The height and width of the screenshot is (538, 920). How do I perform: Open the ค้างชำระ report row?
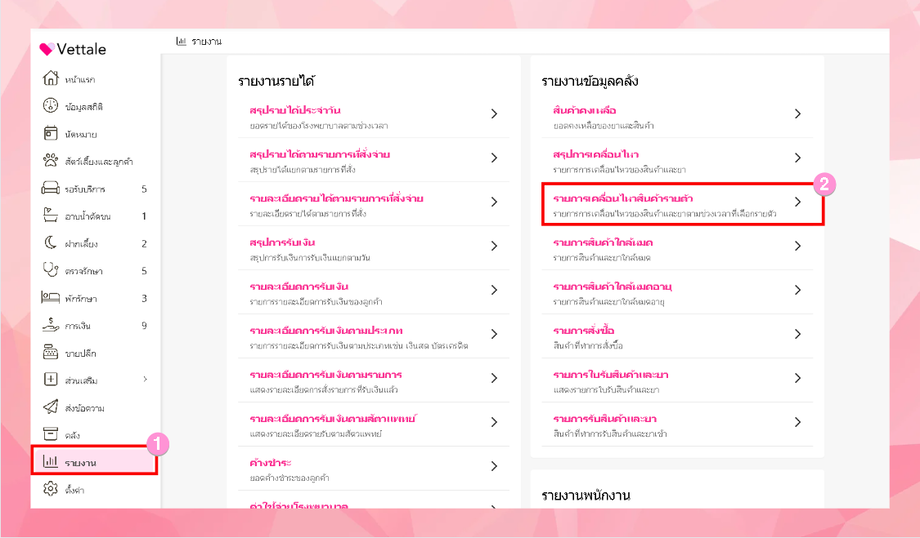pyautogui.click(x=272, y=464)
